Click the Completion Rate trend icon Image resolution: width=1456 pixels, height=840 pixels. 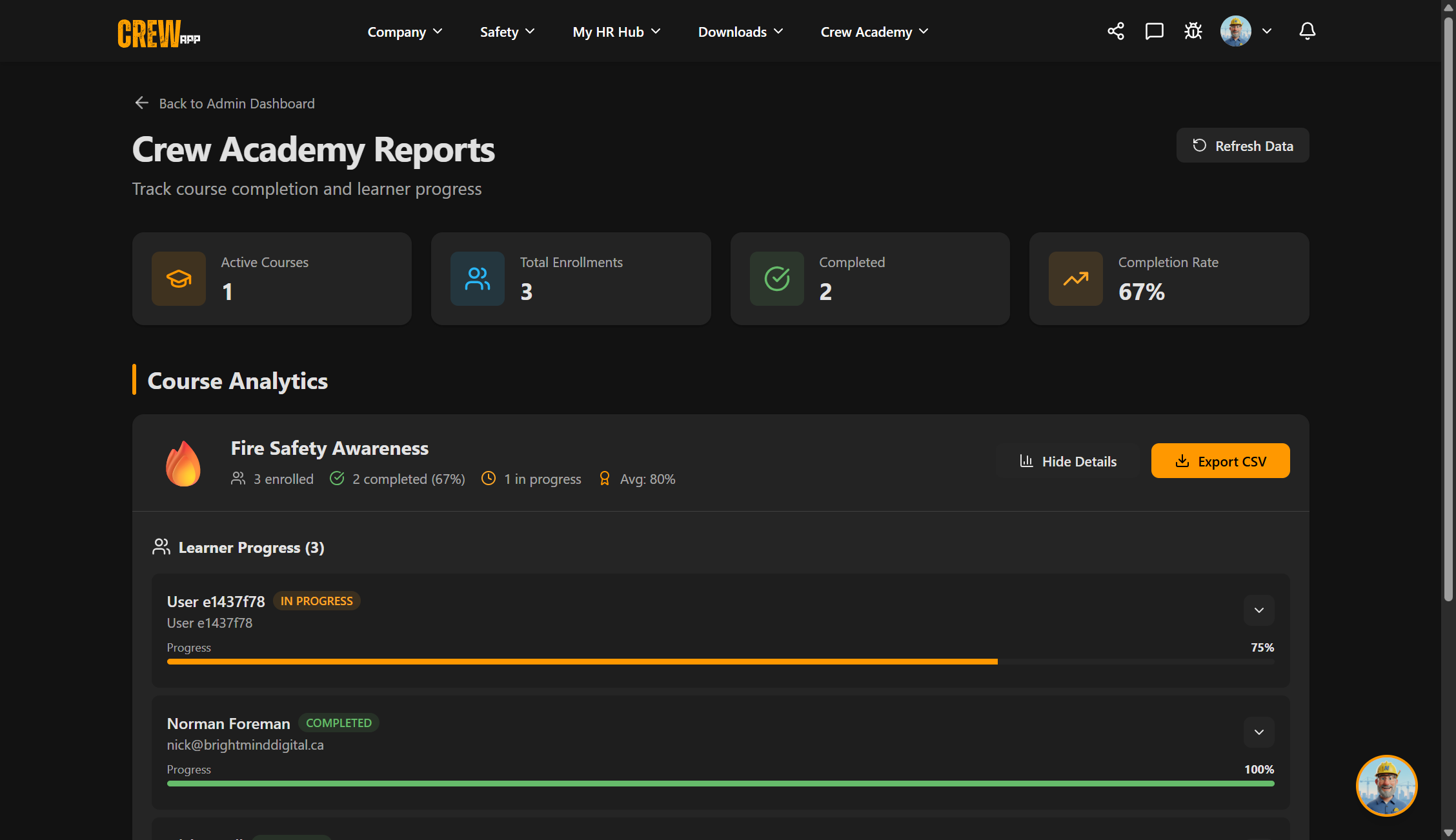pyautogui.click(x=1075, y=279)
